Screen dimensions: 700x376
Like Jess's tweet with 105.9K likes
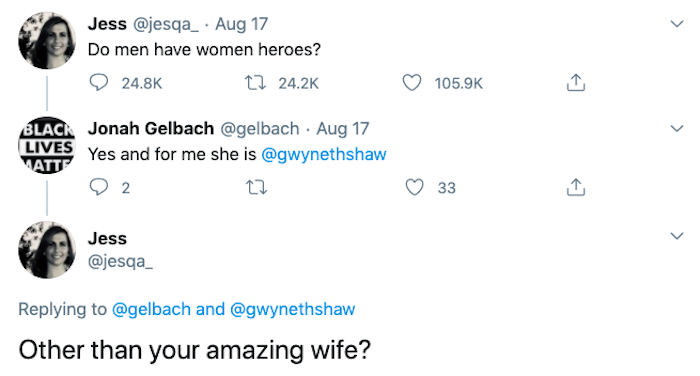pyautogui.click(x=412, y=83)
